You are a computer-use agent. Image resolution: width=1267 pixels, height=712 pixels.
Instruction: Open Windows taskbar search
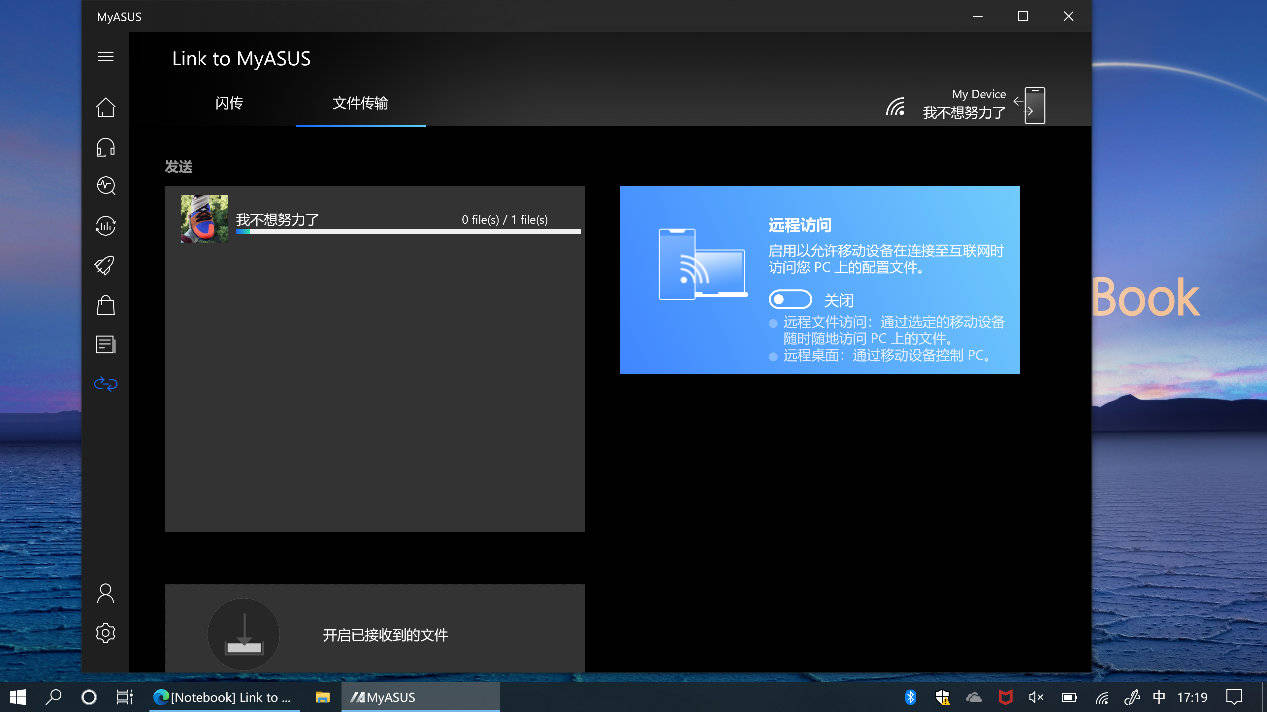tap(54, 697)
